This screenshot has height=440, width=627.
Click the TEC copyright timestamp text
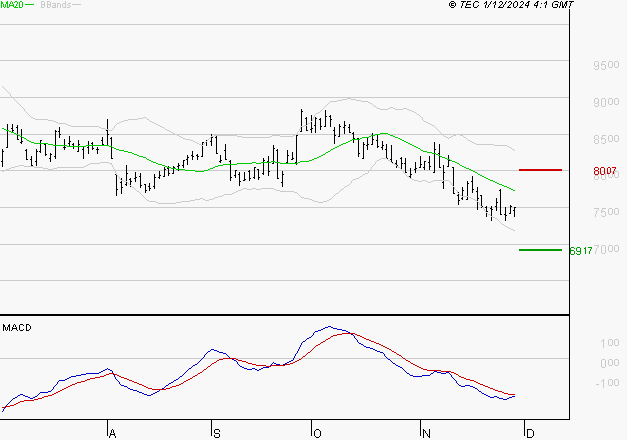511,5
